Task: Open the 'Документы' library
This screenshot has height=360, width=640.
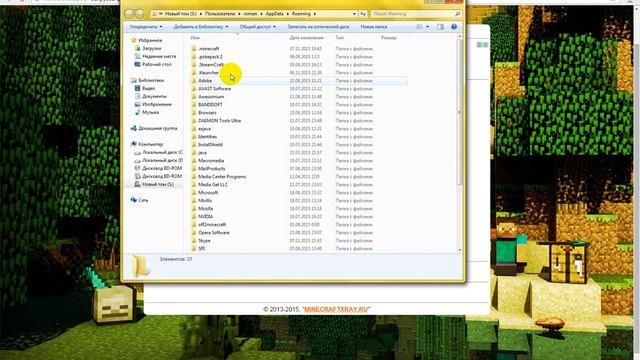Action: tap(154, 96)
